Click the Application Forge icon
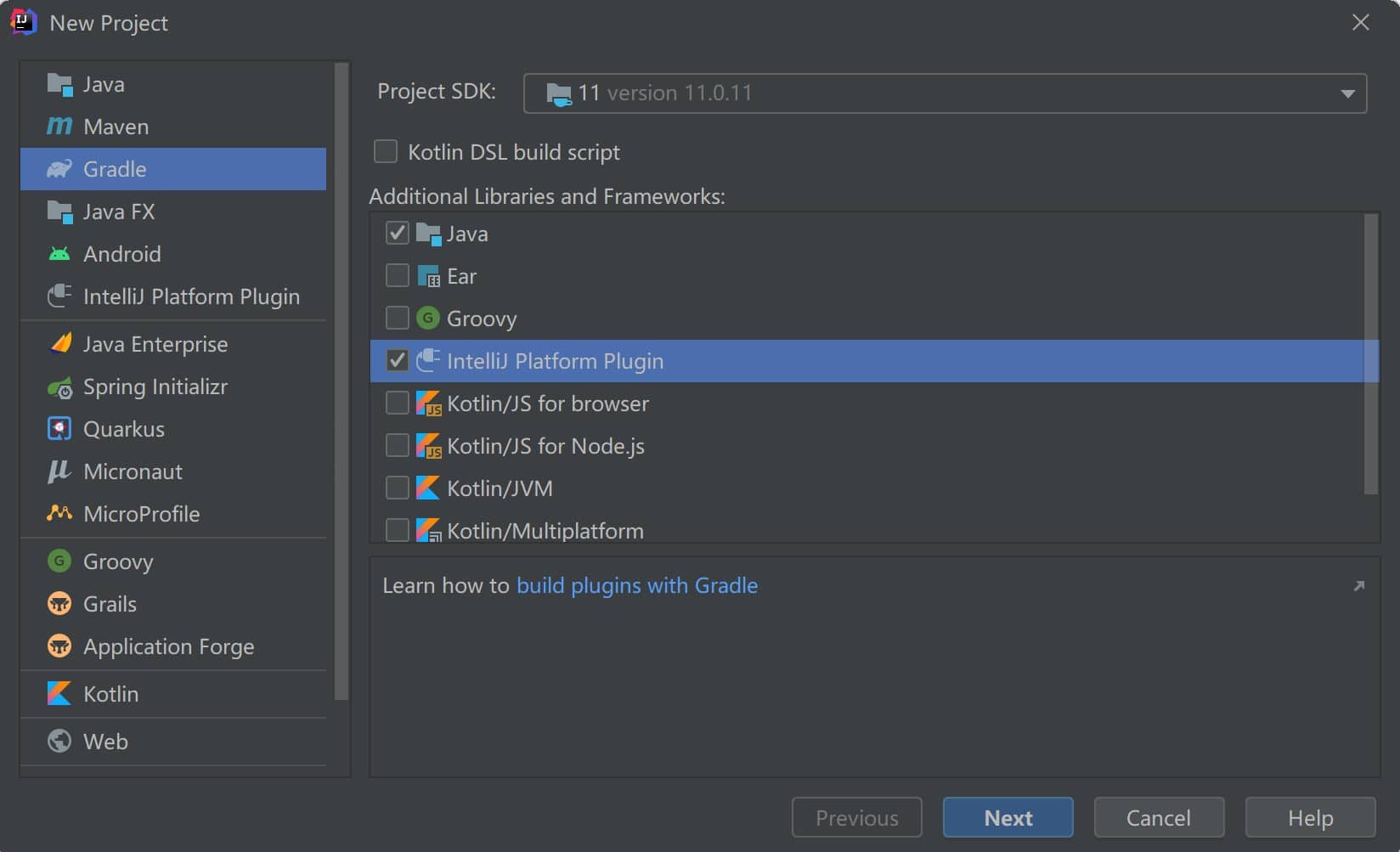The height and width of the screenshot is (852, 1400). 59,646
